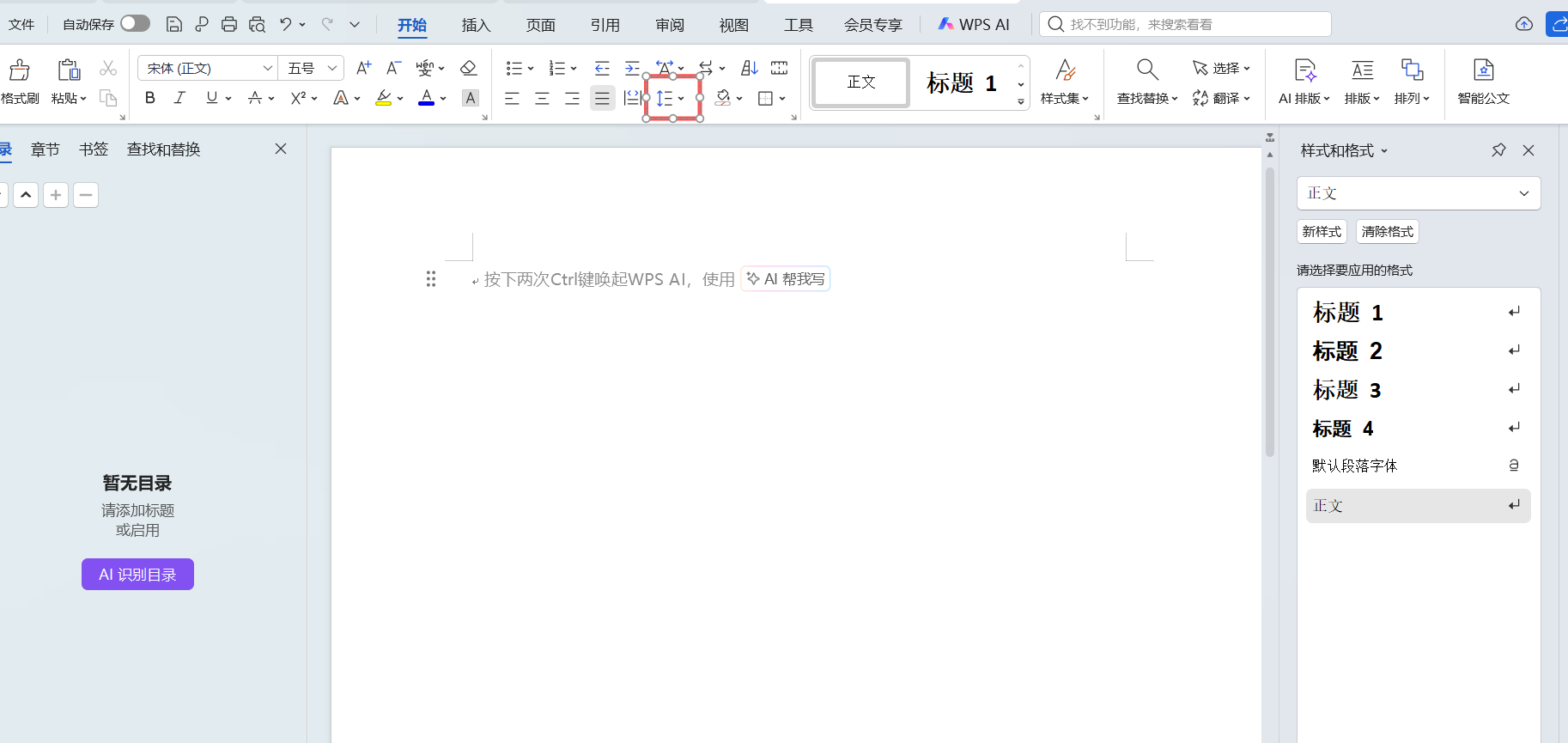Click the Format Painter (格式刷) icon
Image resolution: width=1568 pixels, height=743 pixels.
[19, 70]
